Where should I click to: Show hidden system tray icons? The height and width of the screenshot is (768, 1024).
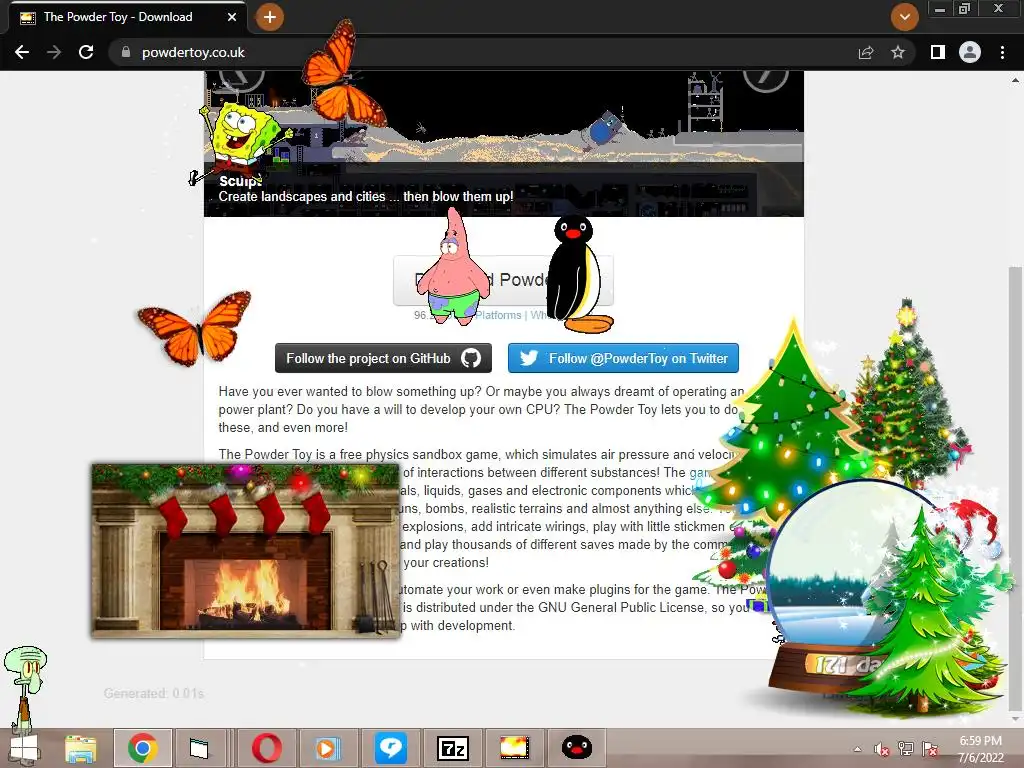857,749
